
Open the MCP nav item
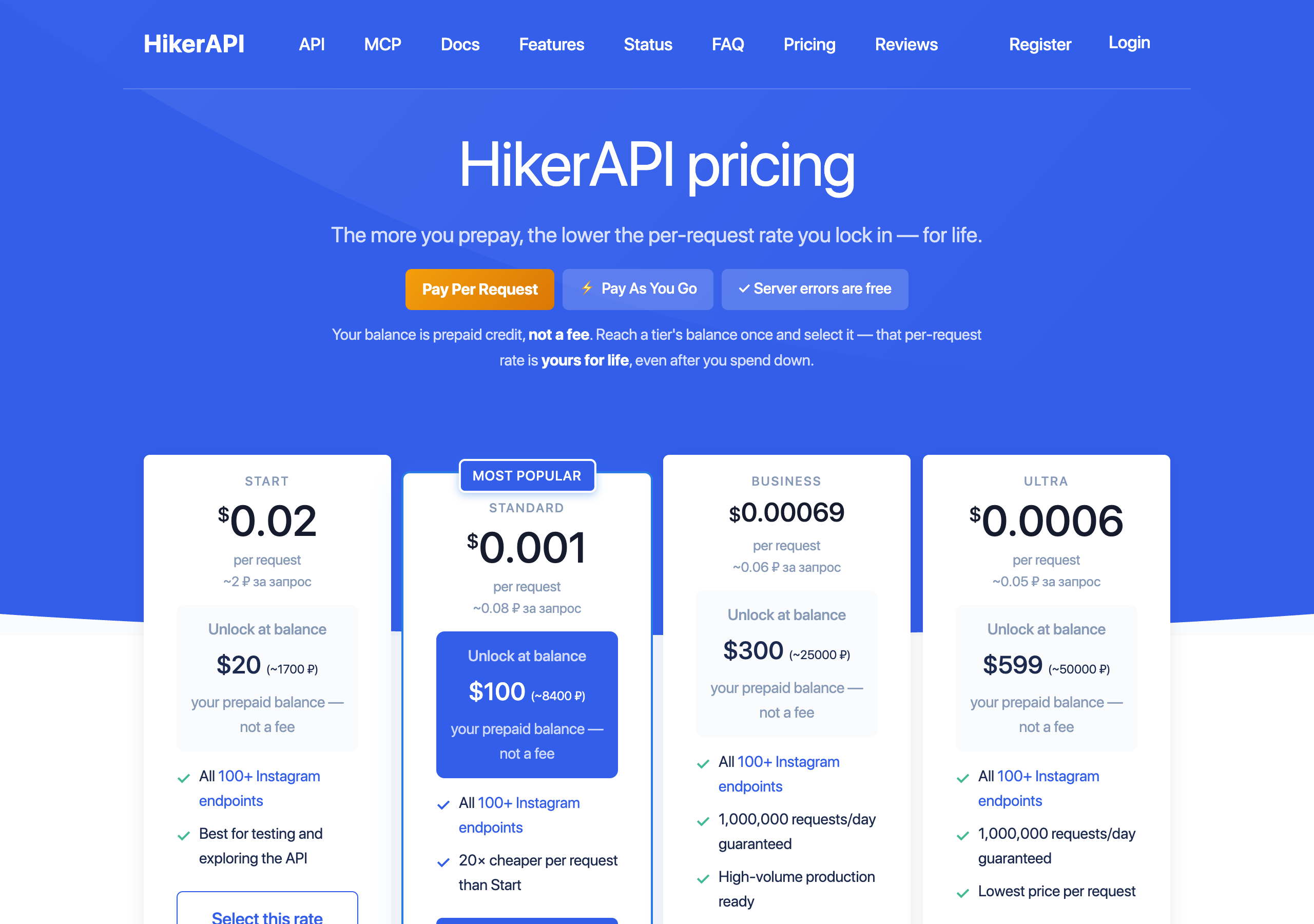coord(382,44)
